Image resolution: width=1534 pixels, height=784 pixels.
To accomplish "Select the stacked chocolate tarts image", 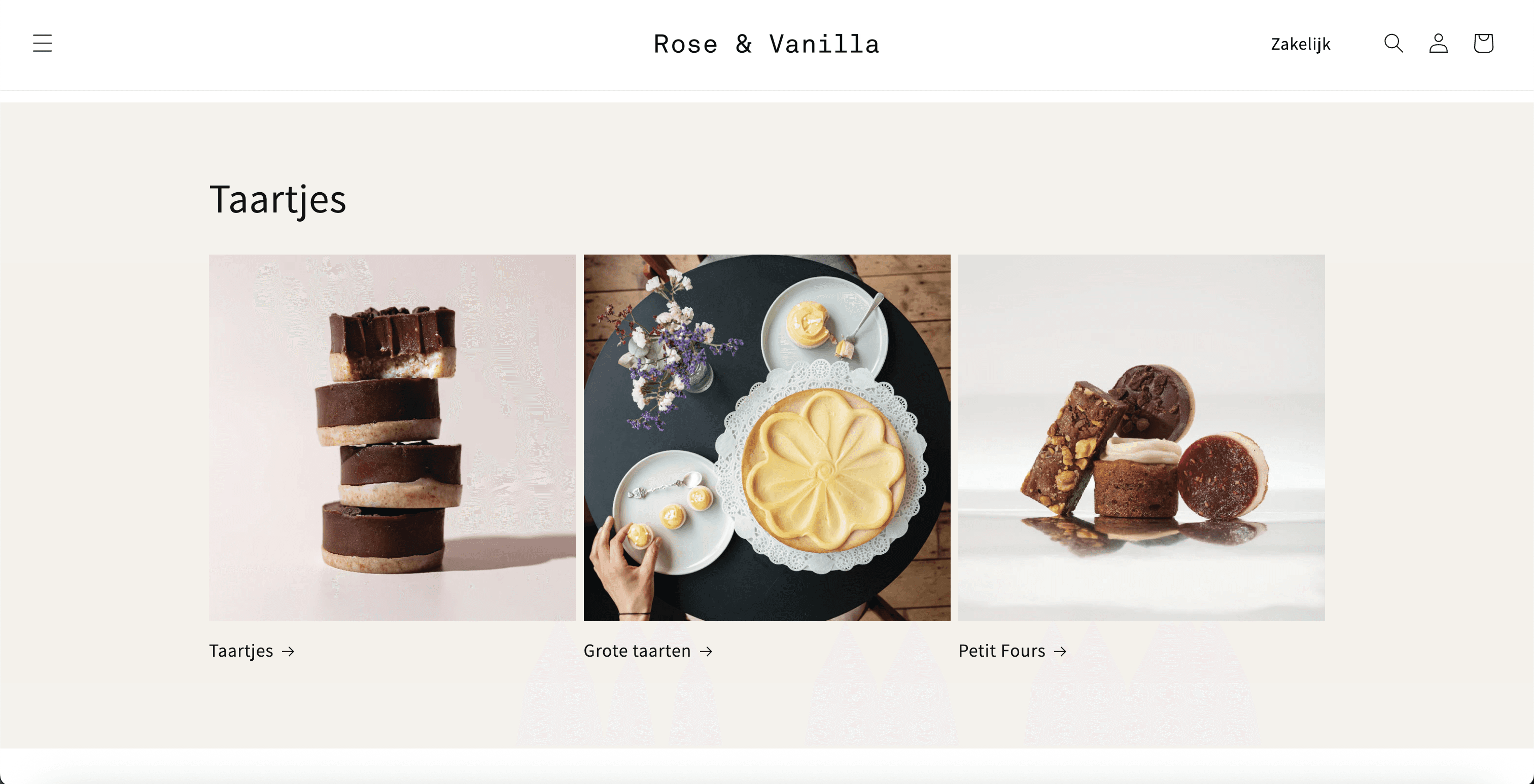I will pos(392,438).
